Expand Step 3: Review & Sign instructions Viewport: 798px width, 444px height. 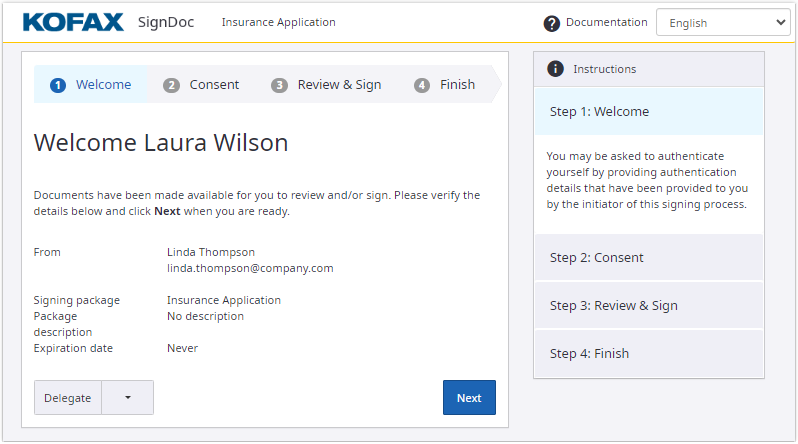(x=648, y=306)
